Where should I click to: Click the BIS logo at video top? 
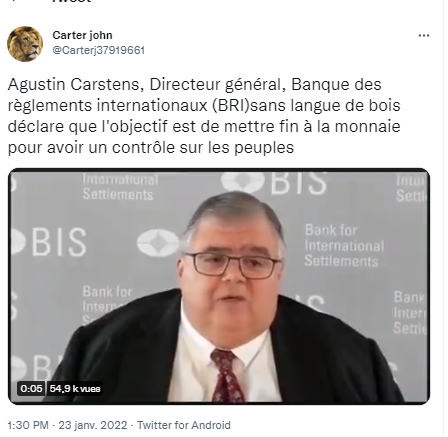coord(274,183)
